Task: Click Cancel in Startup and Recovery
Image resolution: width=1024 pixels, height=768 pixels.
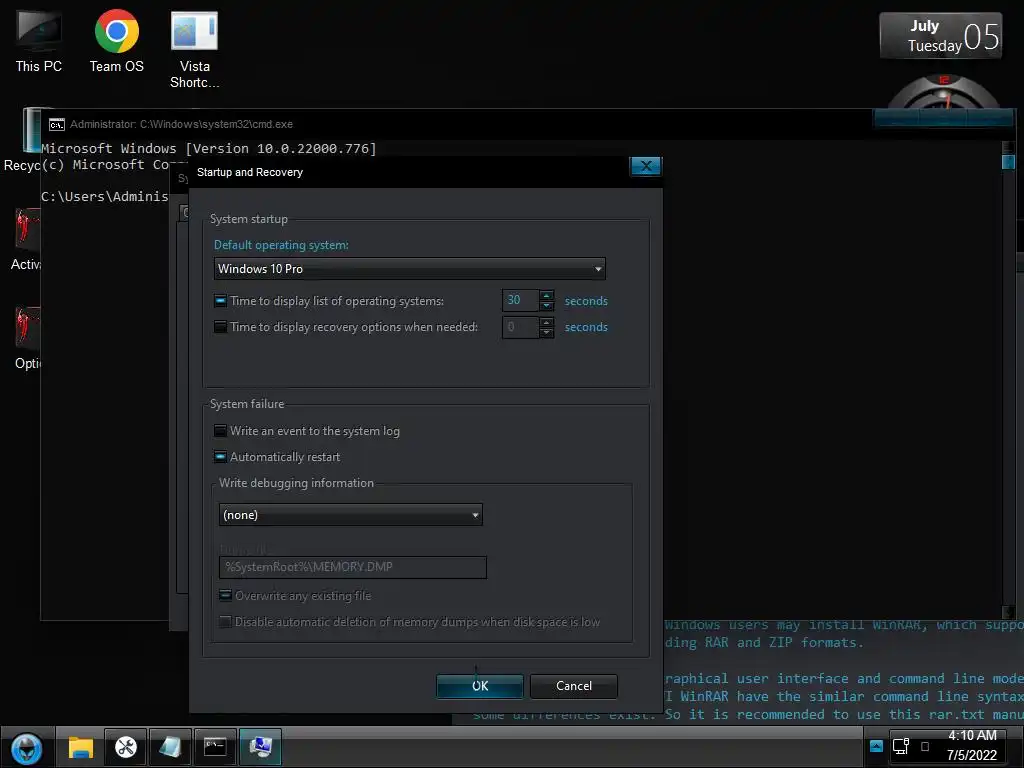Action: coord(573,686)
